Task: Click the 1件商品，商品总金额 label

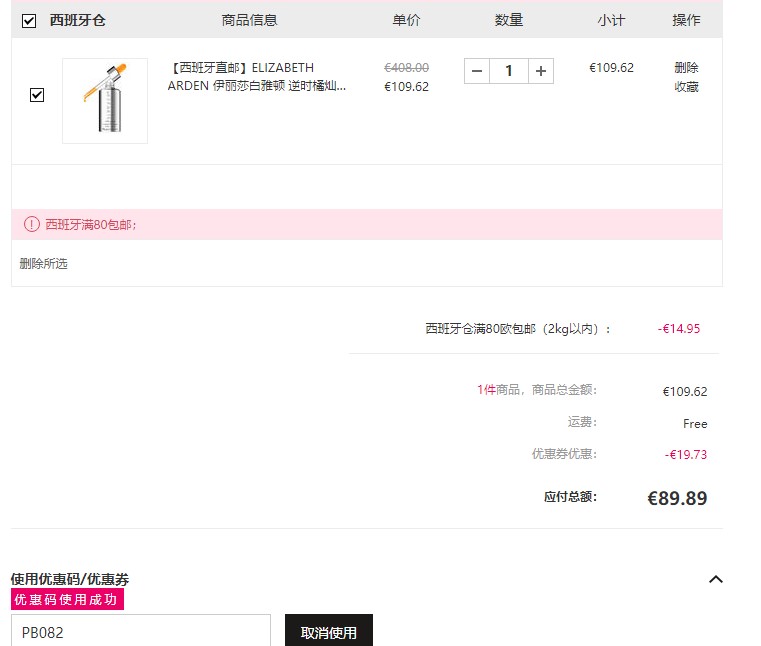Action: pyautogui.click(x=537, y=390)
